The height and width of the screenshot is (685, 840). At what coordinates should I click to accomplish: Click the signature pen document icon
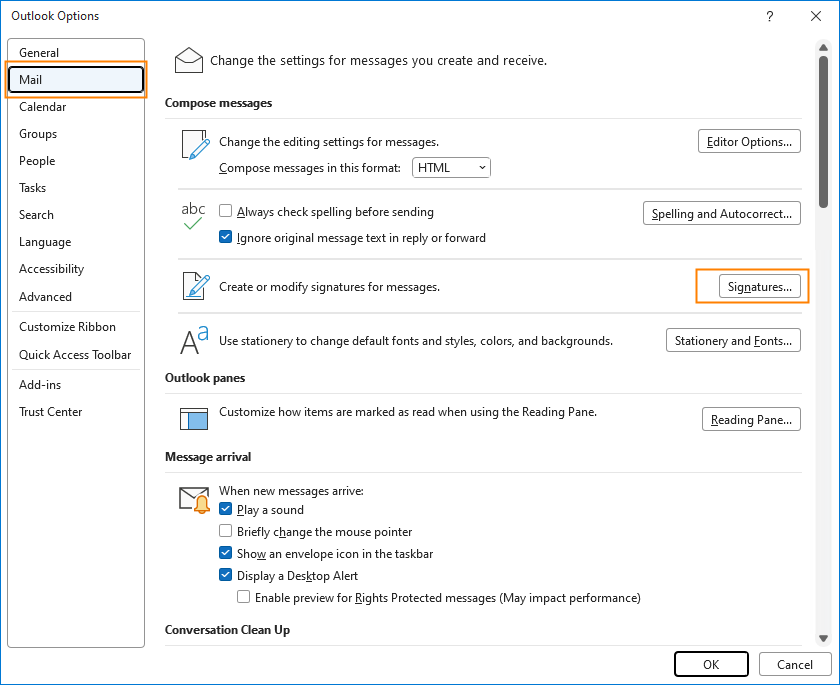coord(196,286)
